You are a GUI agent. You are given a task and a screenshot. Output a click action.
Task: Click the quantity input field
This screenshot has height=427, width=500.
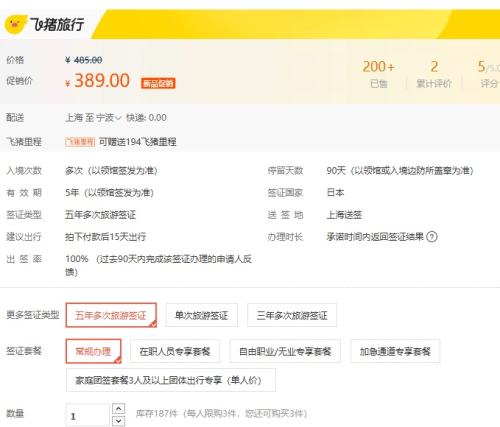click(x=88, y=415)
